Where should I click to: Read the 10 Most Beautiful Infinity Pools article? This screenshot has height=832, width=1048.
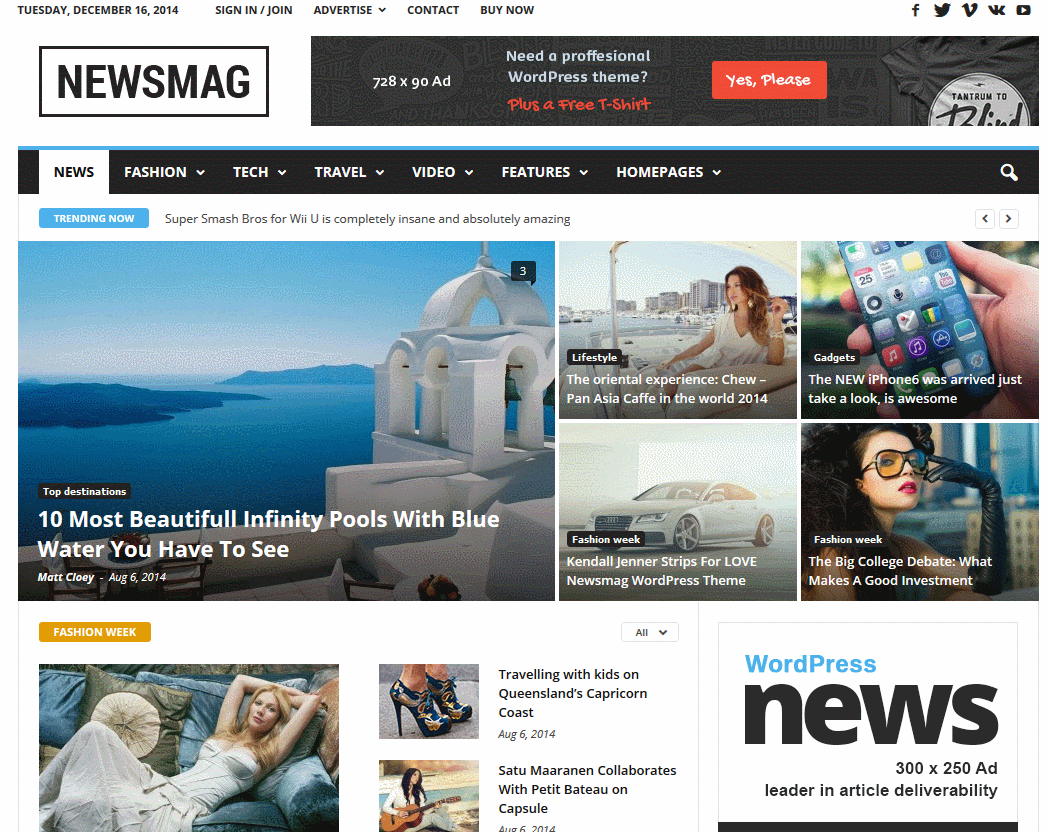(x=269, y=534)
